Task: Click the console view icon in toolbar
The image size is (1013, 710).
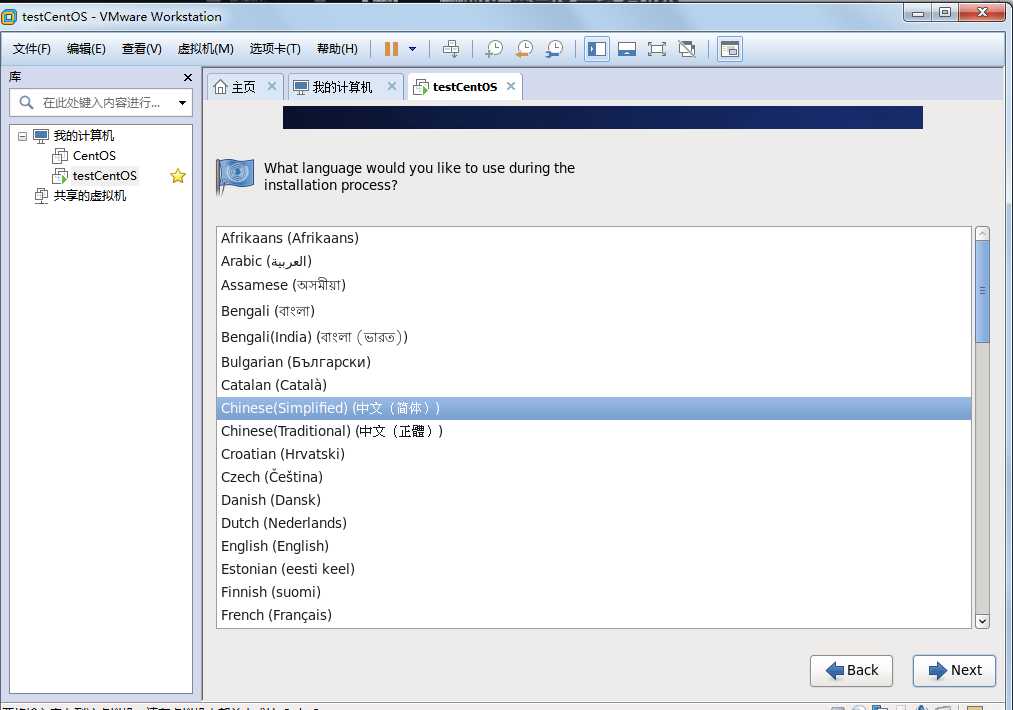Action: 730,49
